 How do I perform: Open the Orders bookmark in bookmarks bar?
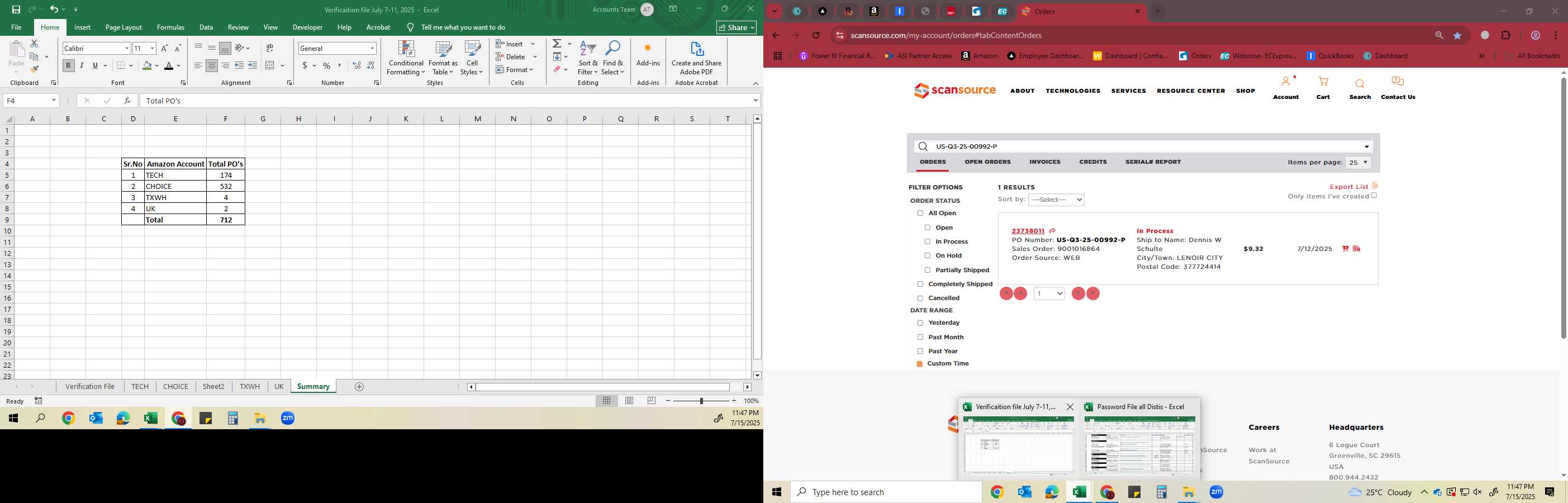coord(1195,56)
